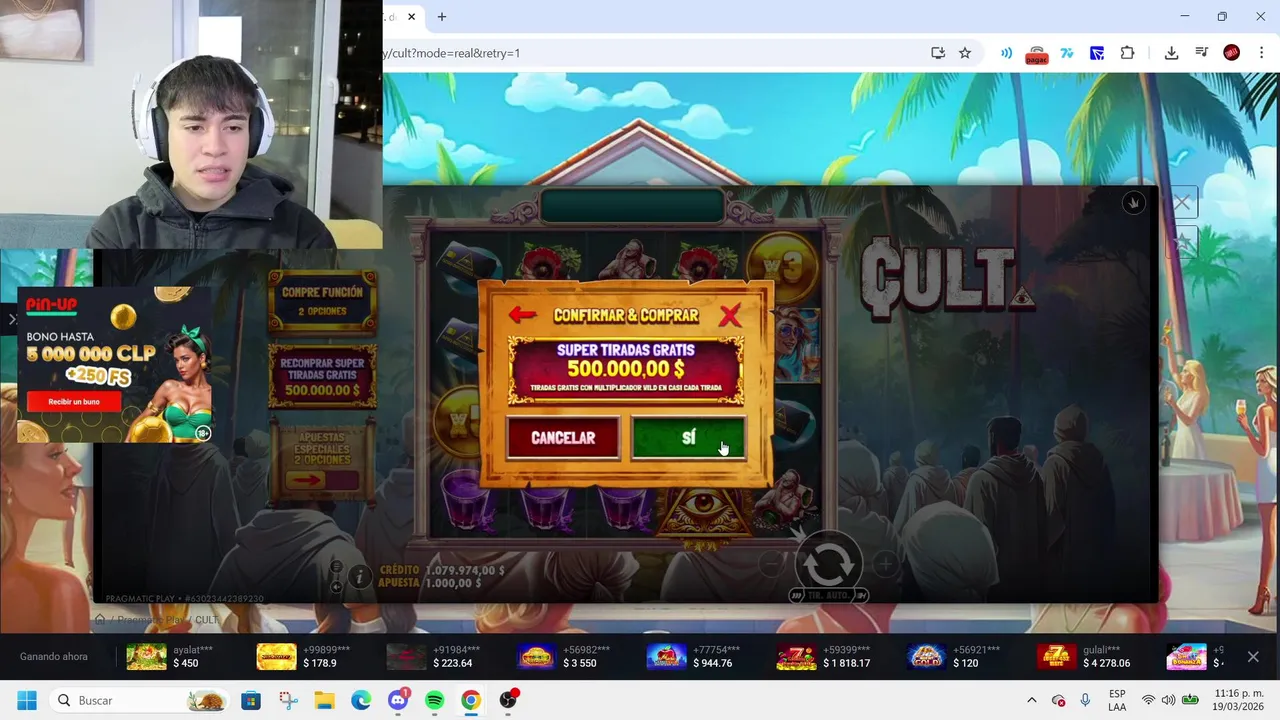
Task: Open Tir. Auto. autoplay settings
Action: tap(829, 595)
